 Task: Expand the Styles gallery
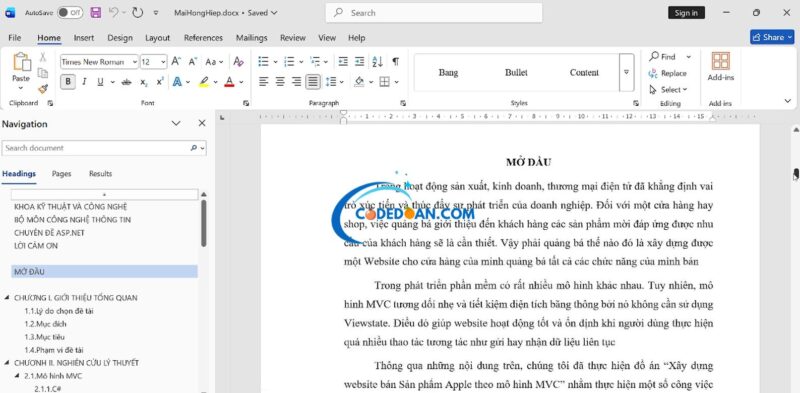627,72
